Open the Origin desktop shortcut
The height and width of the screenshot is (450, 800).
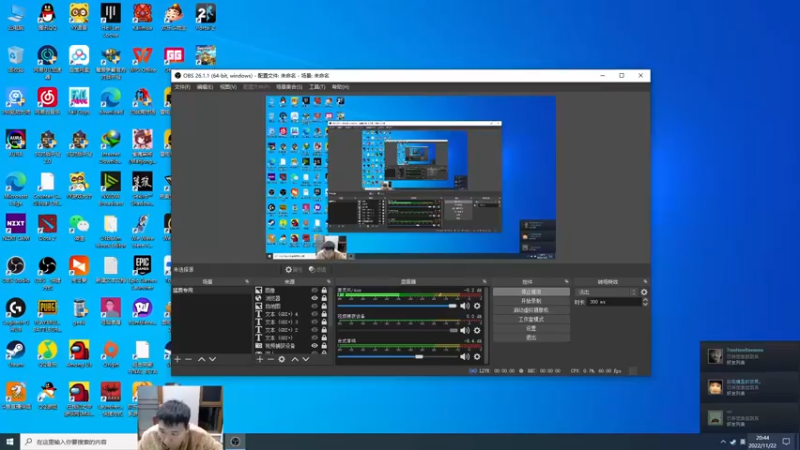pyautogui.click(x=111, y=354)
